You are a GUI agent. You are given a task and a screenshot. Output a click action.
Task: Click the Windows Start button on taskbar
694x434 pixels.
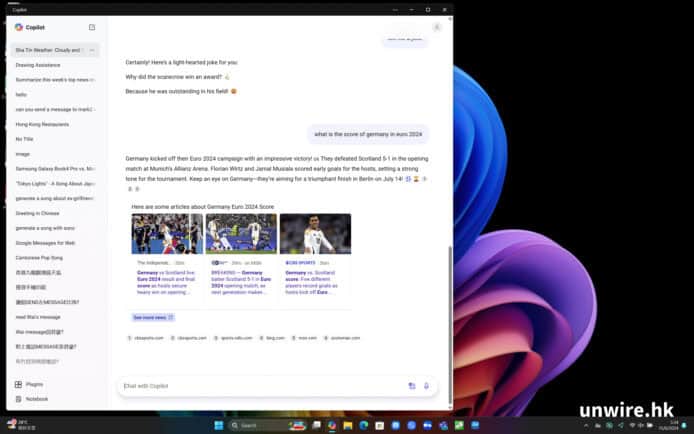(218, 425)
